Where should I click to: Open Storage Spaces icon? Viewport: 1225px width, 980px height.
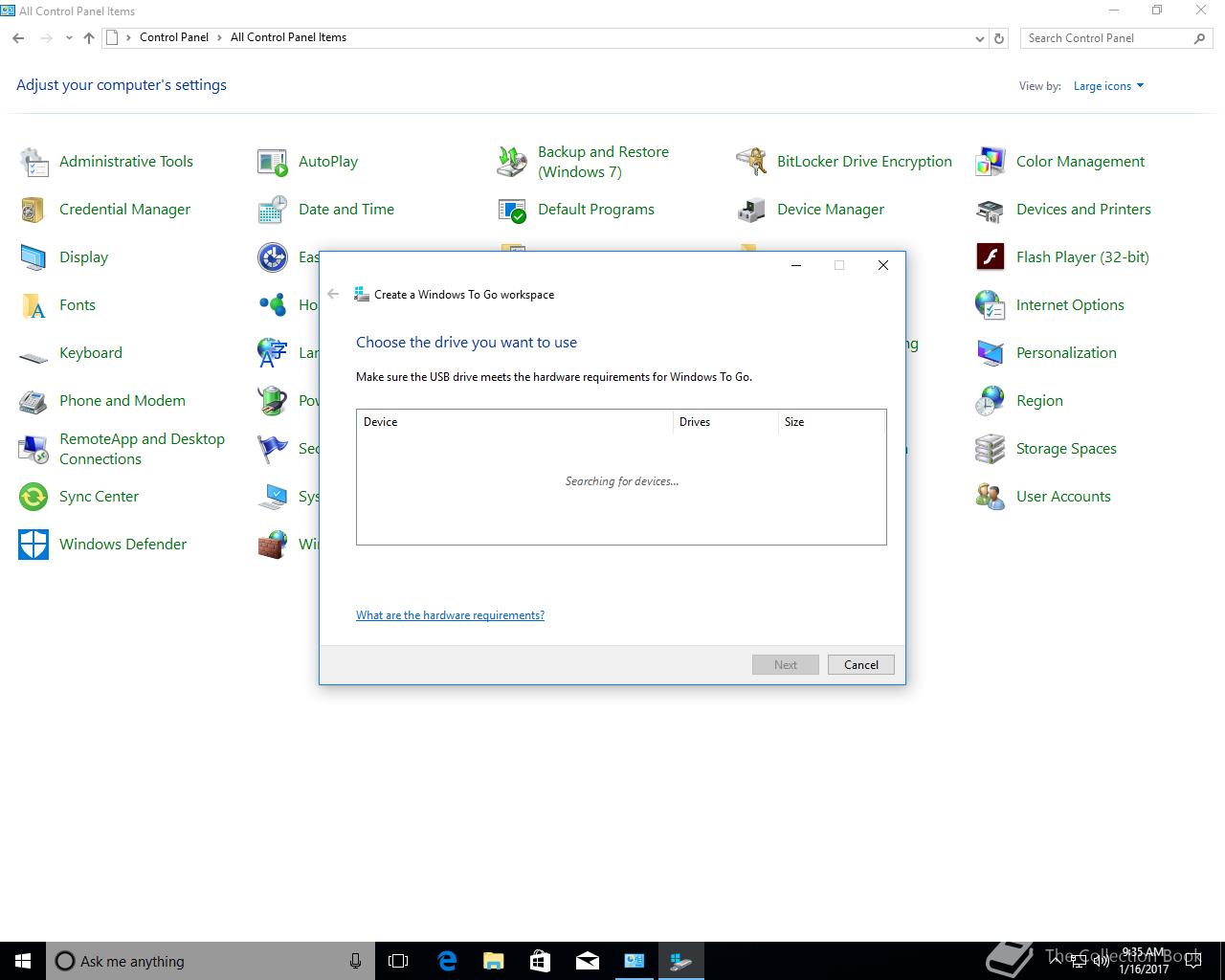coord(991,449)
